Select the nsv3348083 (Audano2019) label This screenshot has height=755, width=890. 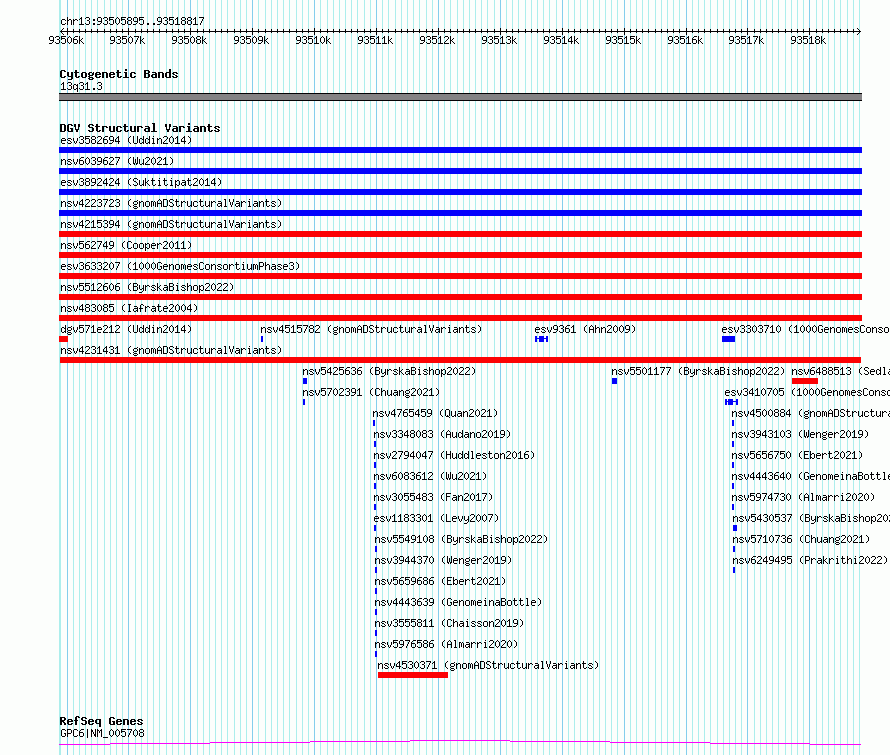442,434
